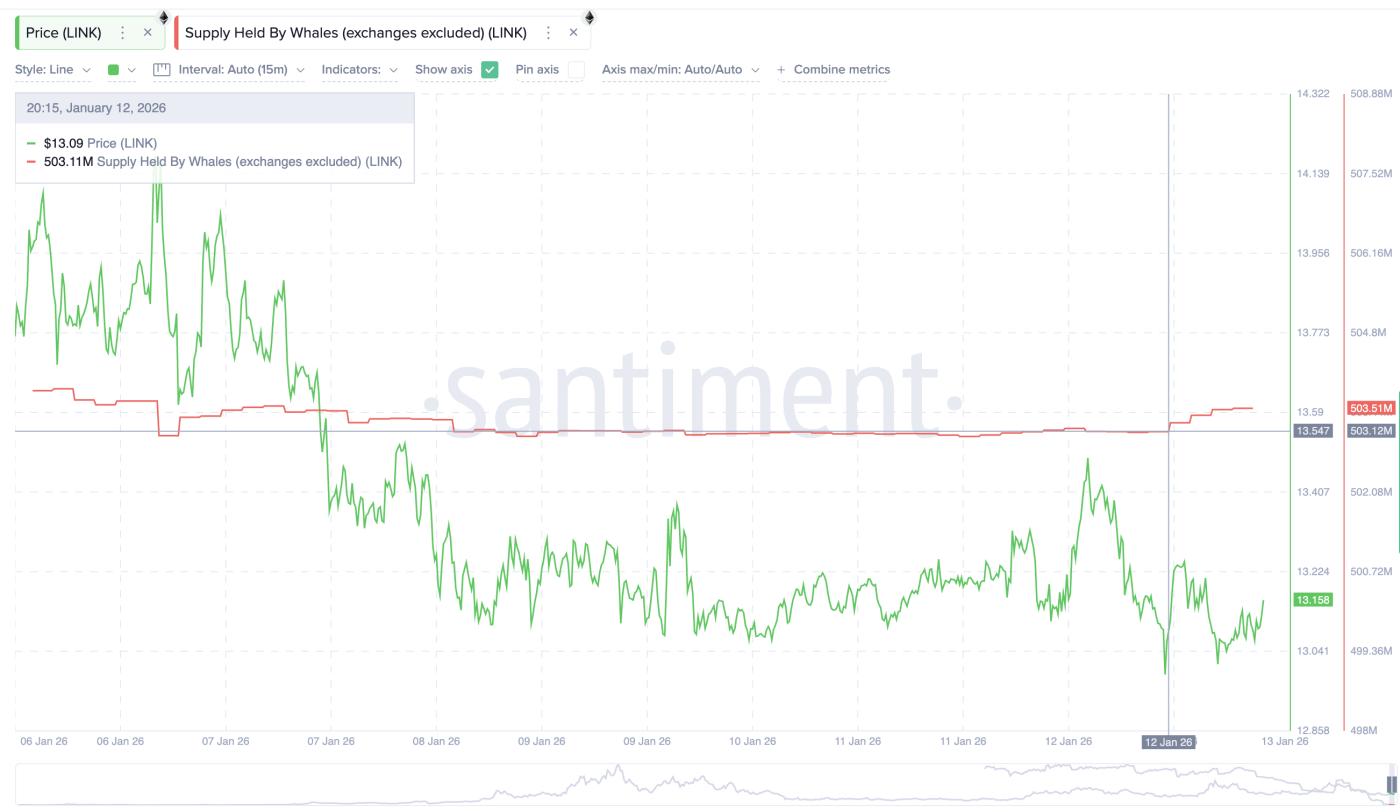Click the 13.041 price axis label

coord(1313,651)
